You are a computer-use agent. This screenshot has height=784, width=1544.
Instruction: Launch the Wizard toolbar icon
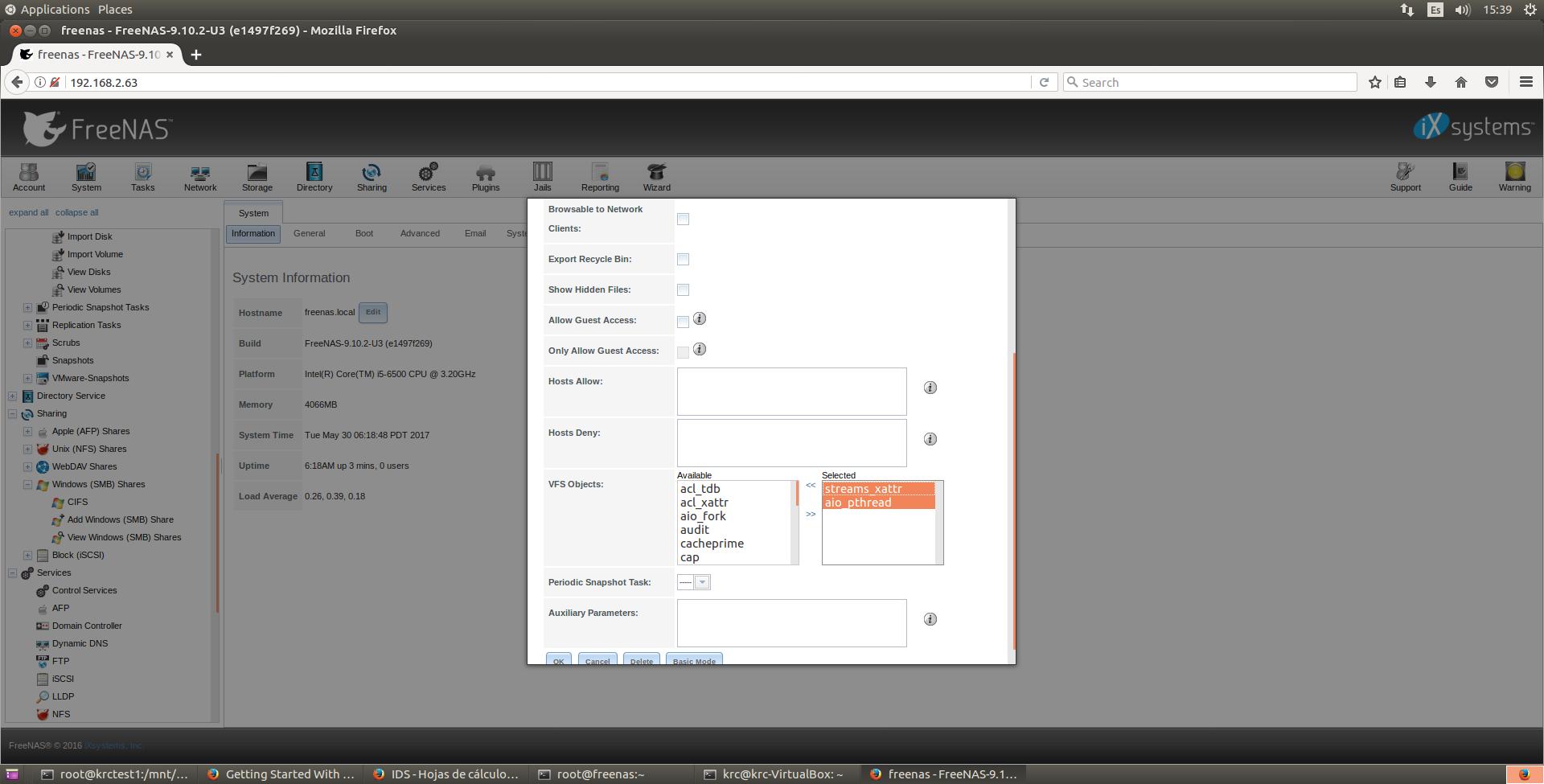click(x=657, y=177)
